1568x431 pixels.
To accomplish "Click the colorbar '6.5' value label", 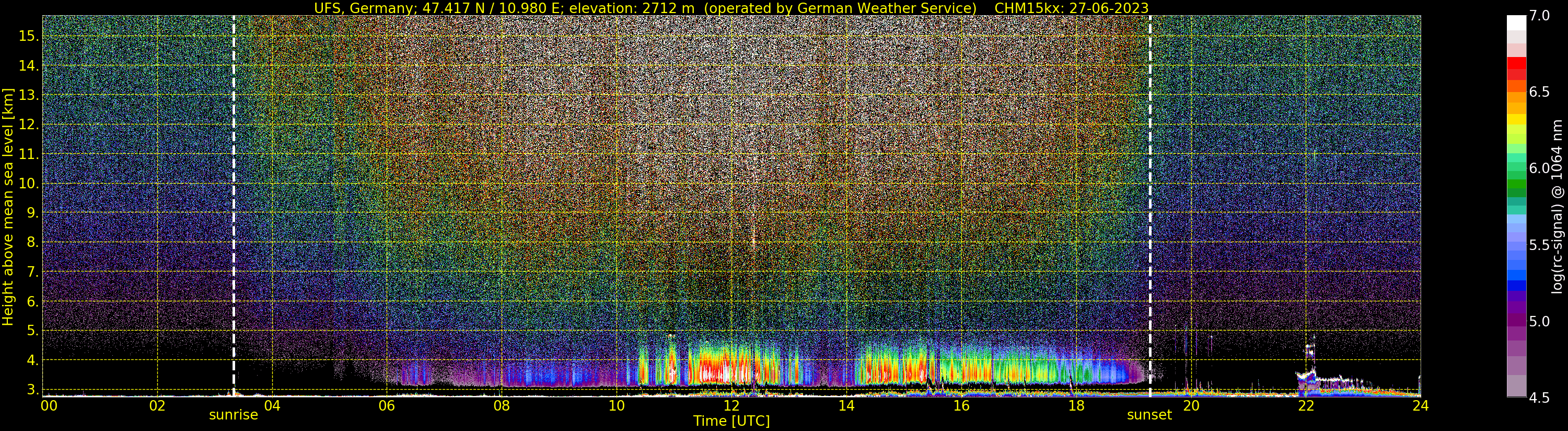I will click(1539, 92).
